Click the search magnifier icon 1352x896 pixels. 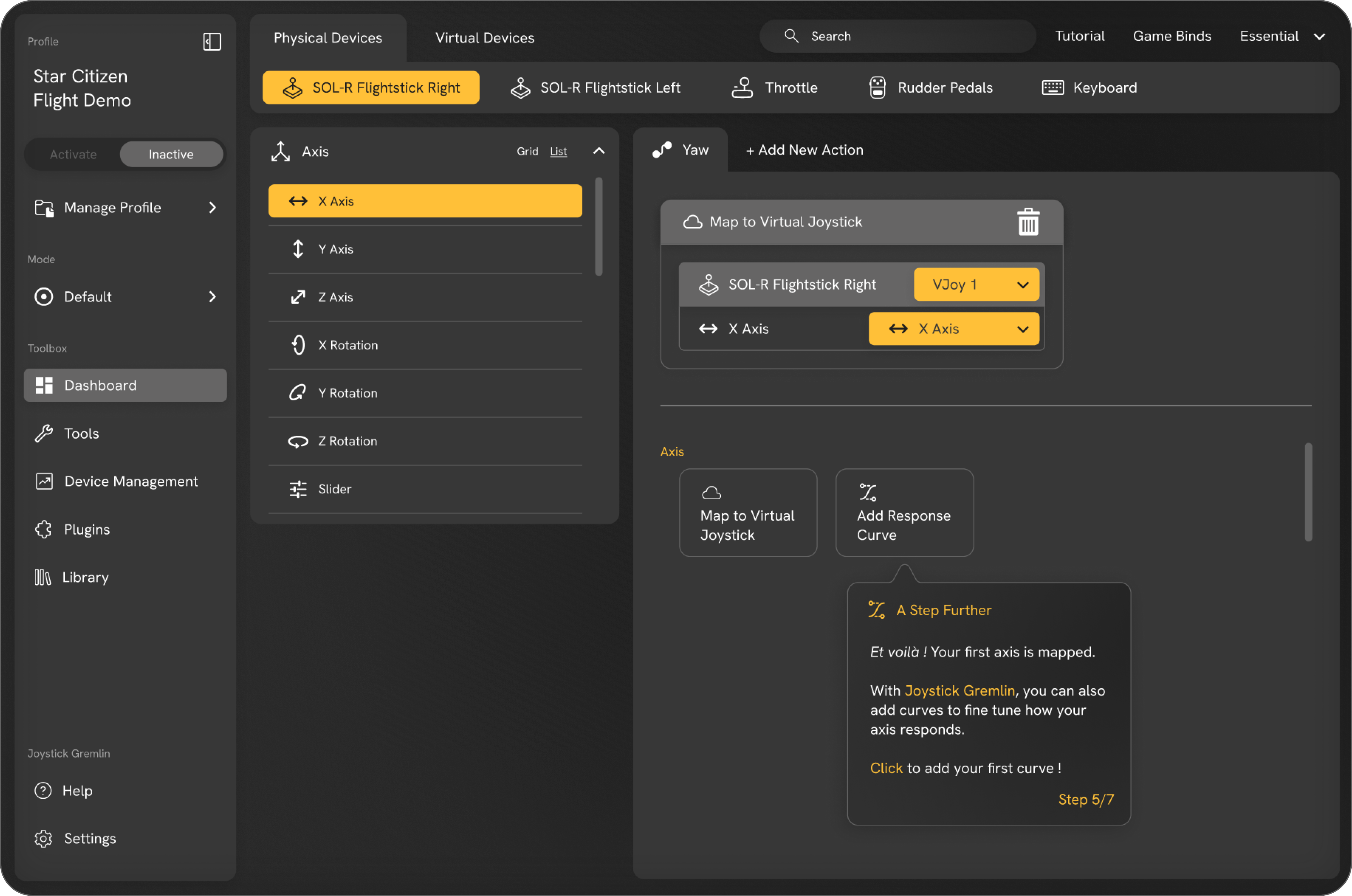click(x=791, y=36)
